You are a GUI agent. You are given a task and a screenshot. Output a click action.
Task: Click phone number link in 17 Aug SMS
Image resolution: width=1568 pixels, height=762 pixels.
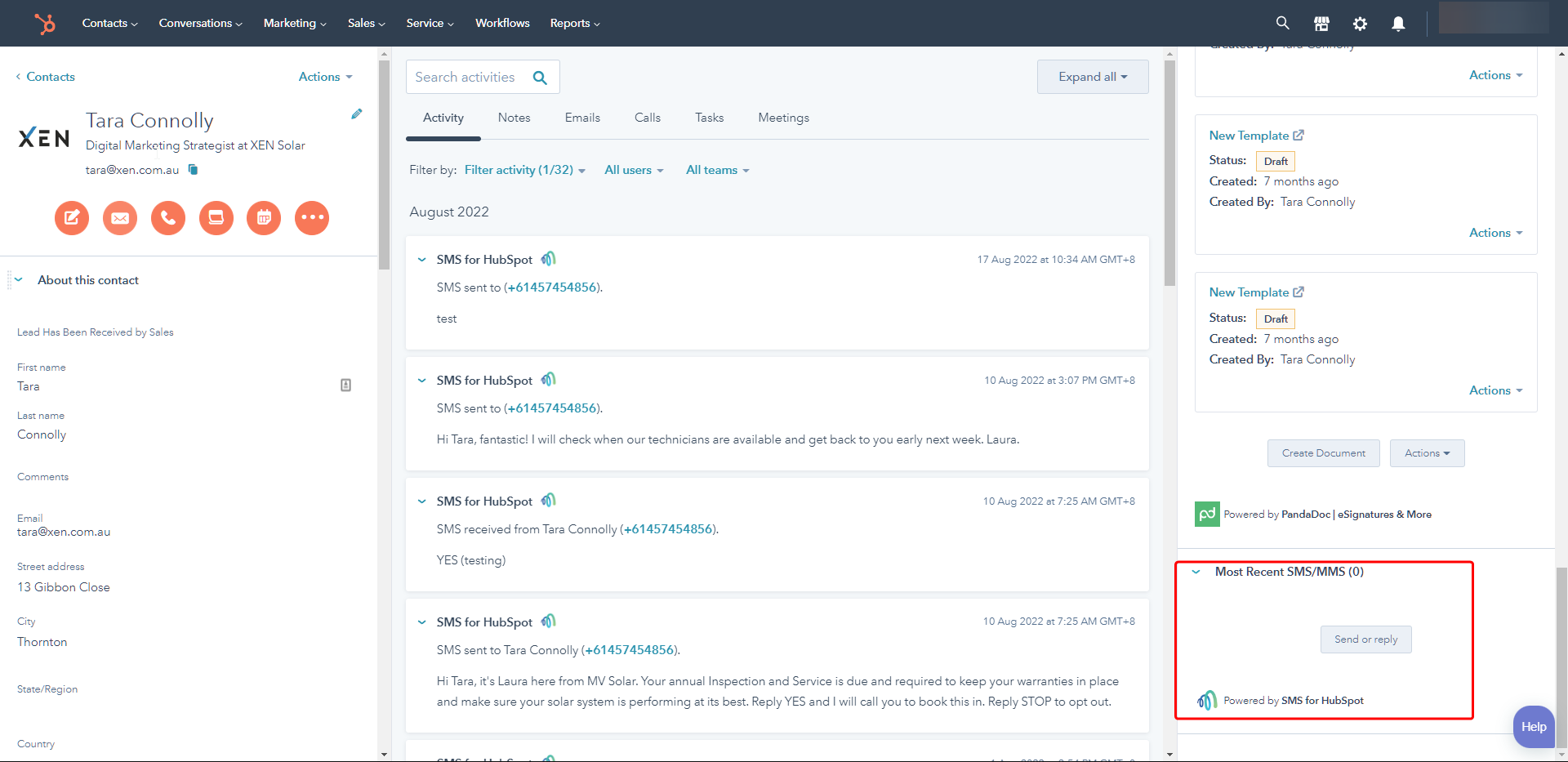coord(552,287)
